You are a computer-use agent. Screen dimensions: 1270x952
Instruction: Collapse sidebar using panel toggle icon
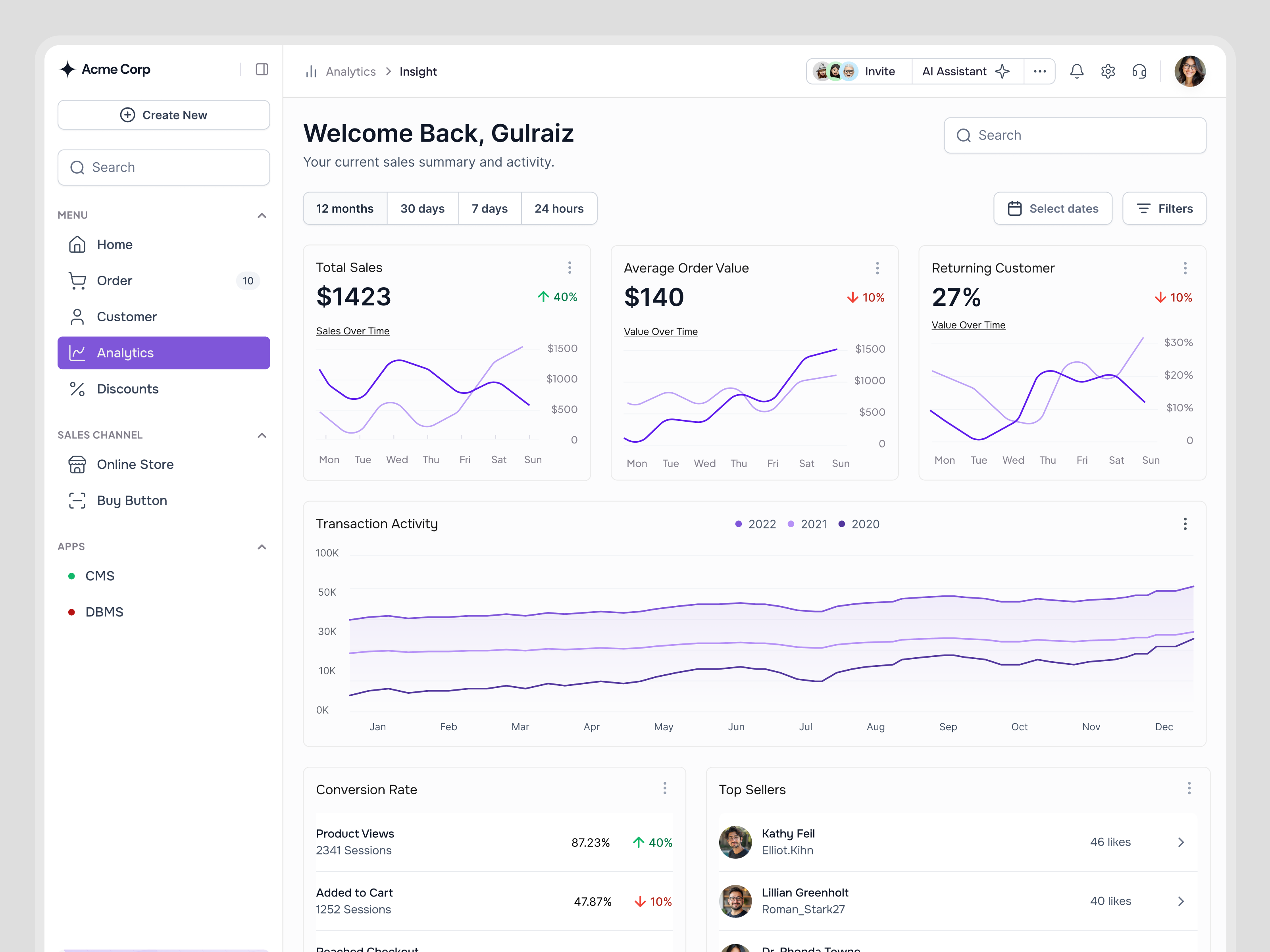pos(262,69)
